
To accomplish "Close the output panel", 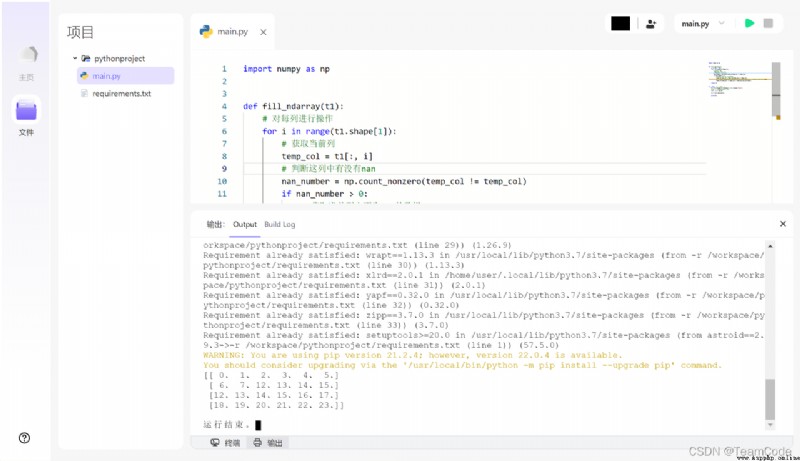I will click(x=783, y=224).
